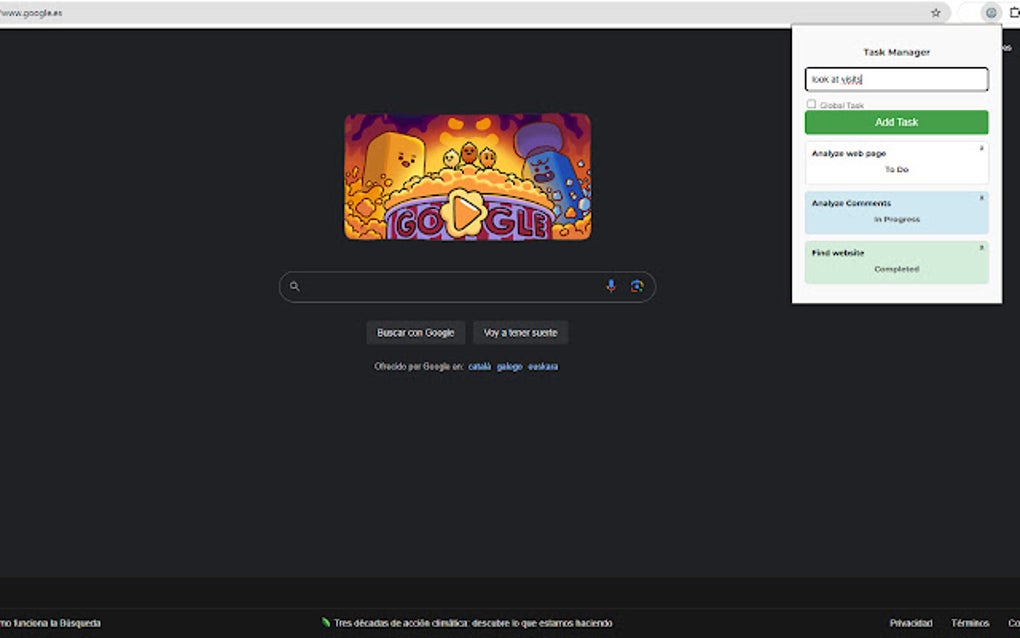Delete the 'Analyze Comments' task
1020x638 pixels.
pos(982,198)
